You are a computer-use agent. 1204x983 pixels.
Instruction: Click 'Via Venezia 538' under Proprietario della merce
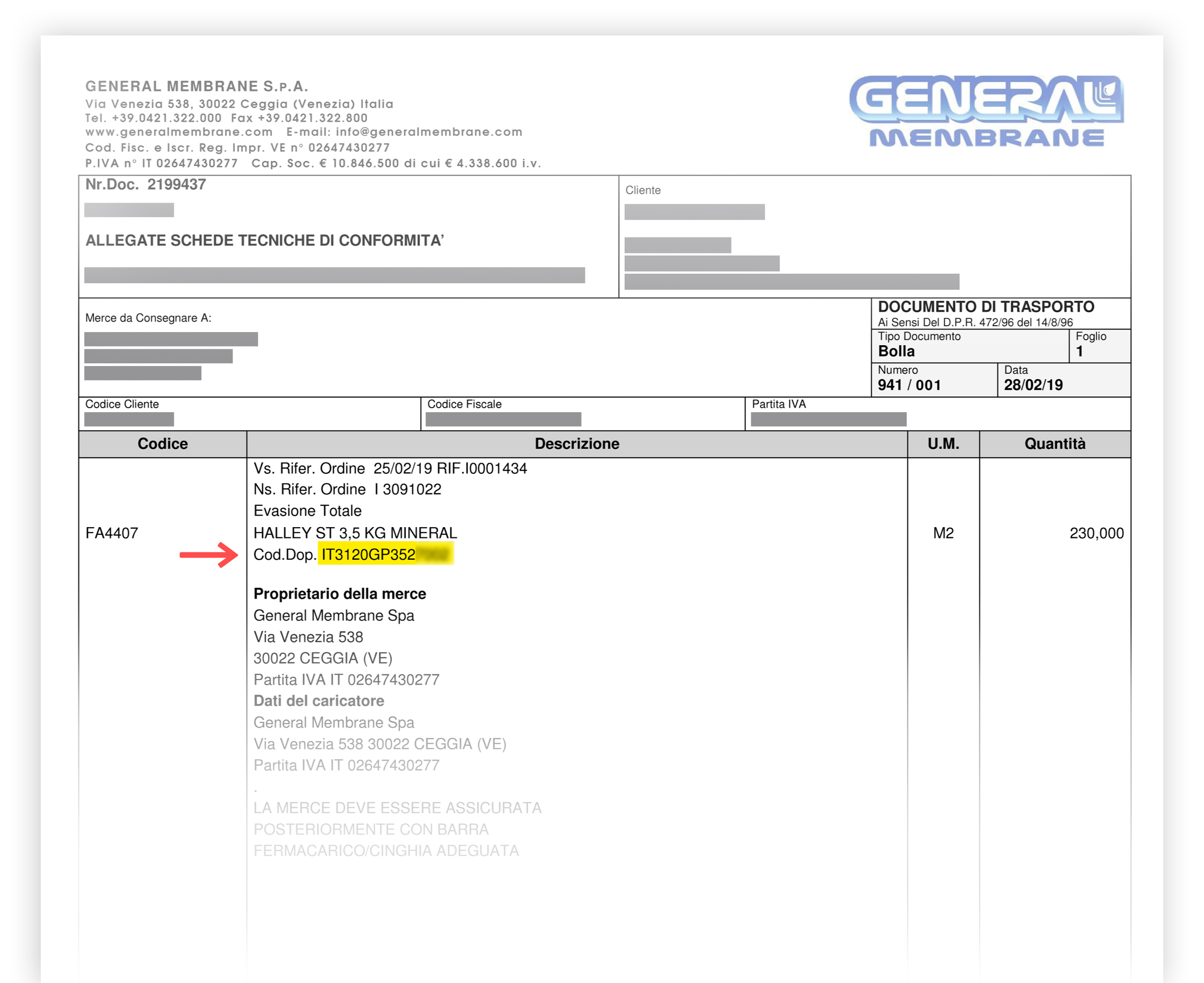(308, 636)
